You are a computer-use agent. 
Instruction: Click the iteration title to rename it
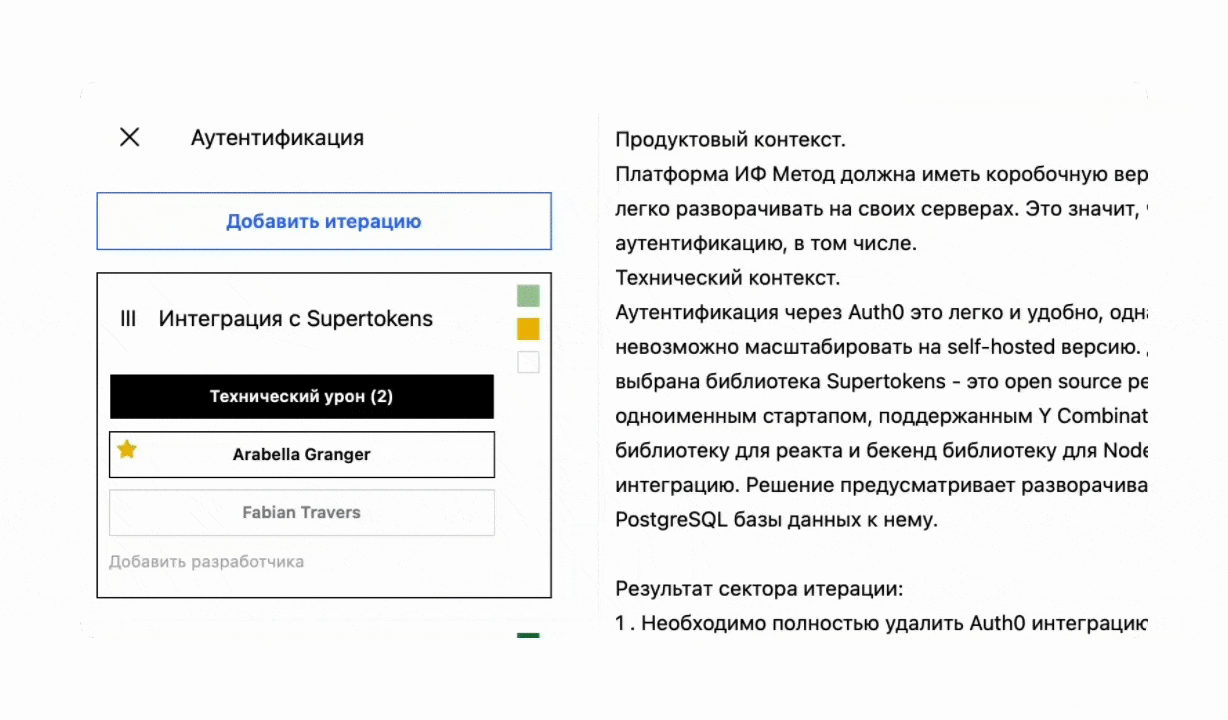(294, 318)
